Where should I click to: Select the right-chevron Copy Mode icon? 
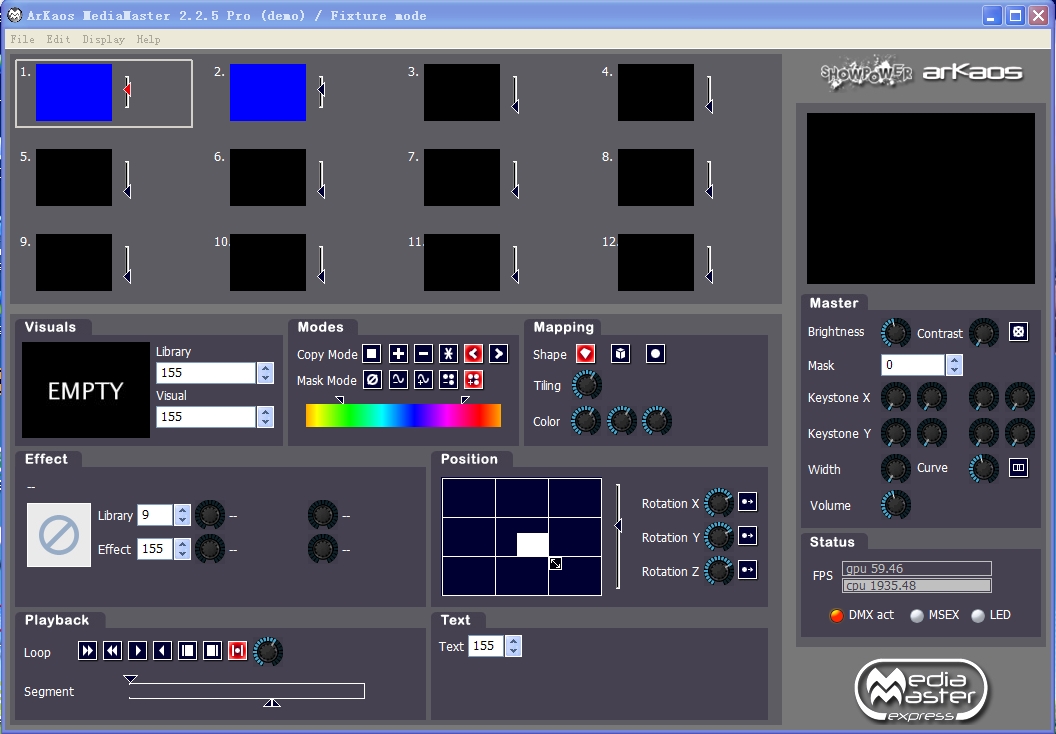click(498, 354)
